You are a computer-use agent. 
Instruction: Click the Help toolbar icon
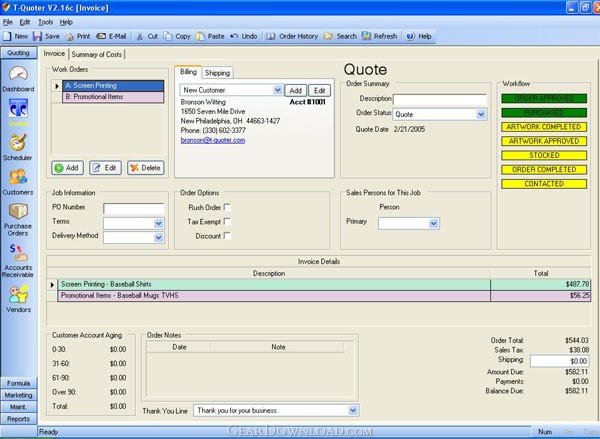click(410, 36)
